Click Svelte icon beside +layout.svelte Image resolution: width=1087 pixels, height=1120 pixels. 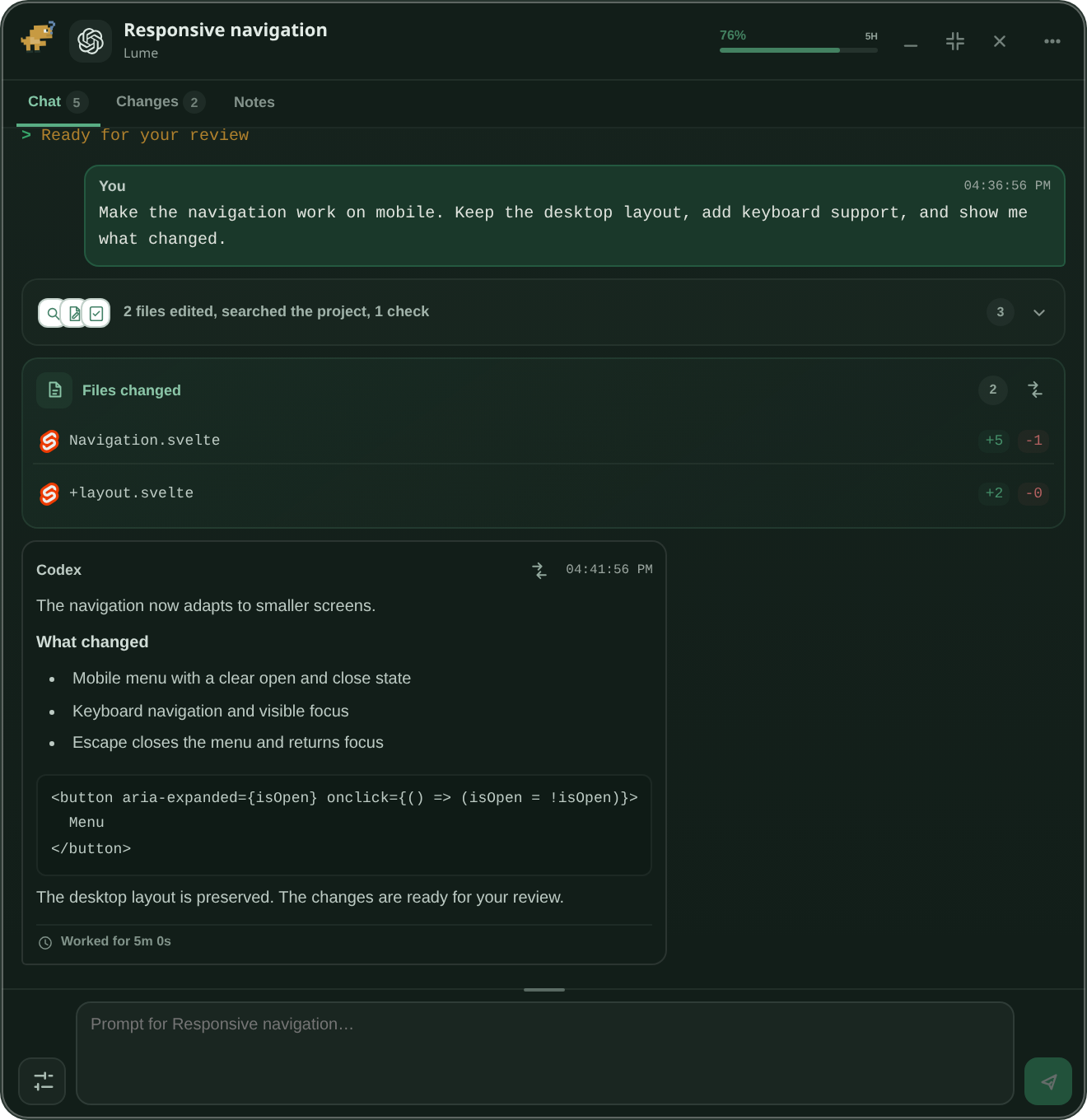pyautogui.click(x=49, y=494)
